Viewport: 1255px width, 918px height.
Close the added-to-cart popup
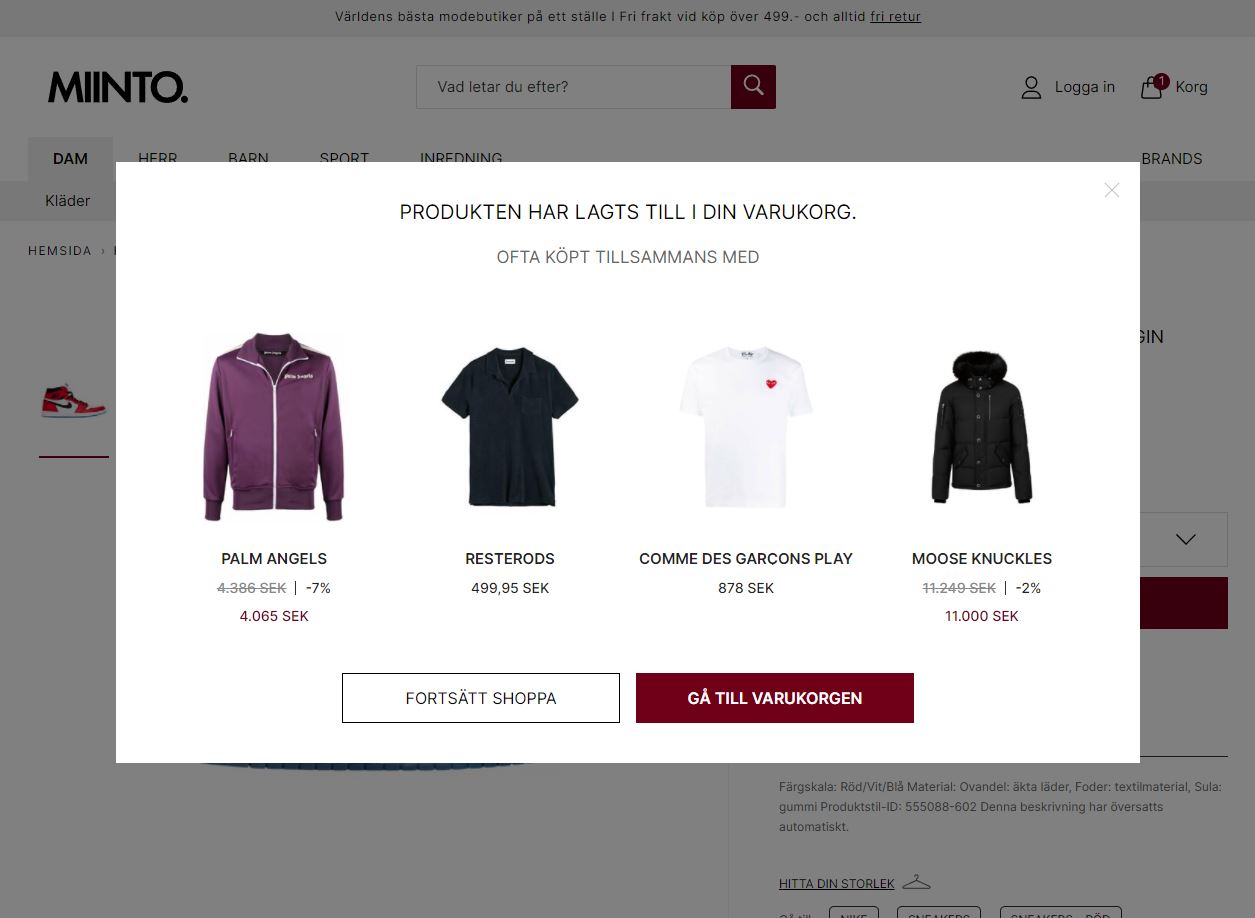1111,190
